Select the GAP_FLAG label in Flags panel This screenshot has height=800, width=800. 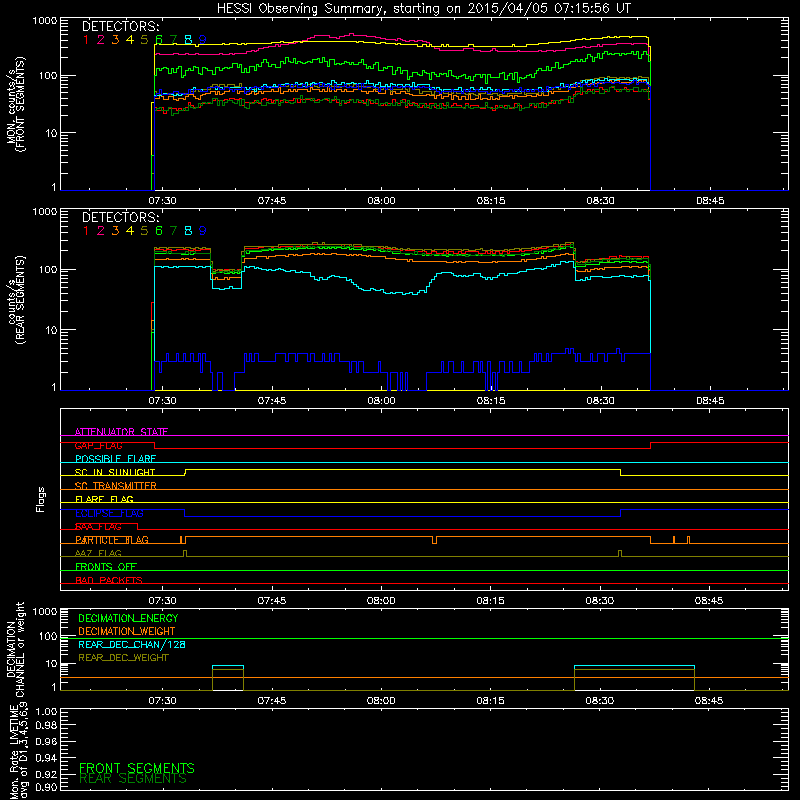click(98, 445)
